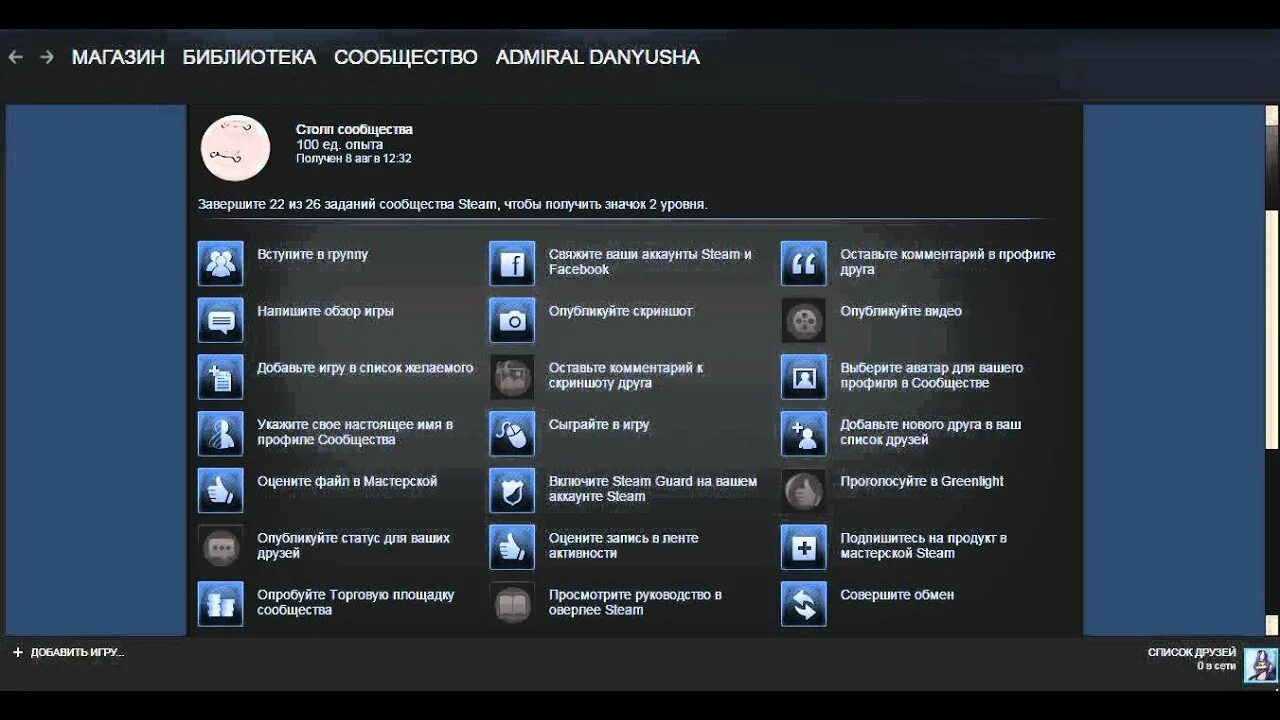
Task: Click the greyed status speech-bubble icon
Action: click(220, 548)
